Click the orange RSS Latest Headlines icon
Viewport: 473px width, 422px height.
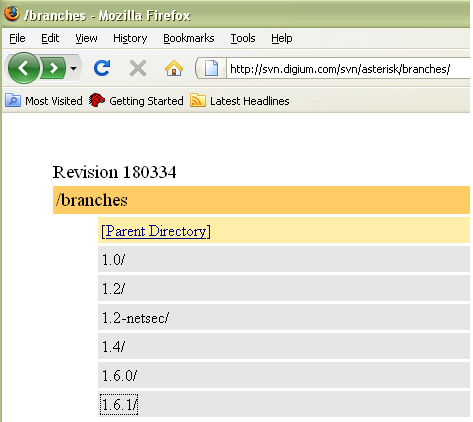197,101
